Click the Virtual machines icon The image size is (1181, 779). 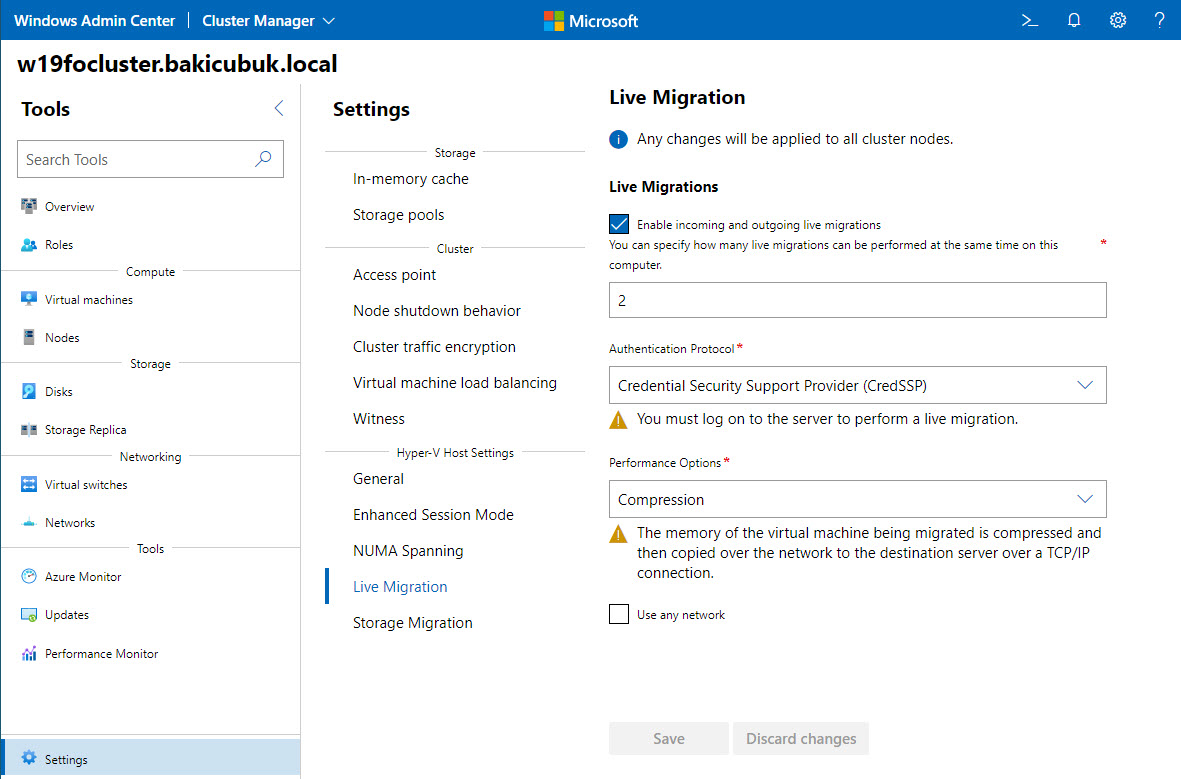(x=29, y=299)
